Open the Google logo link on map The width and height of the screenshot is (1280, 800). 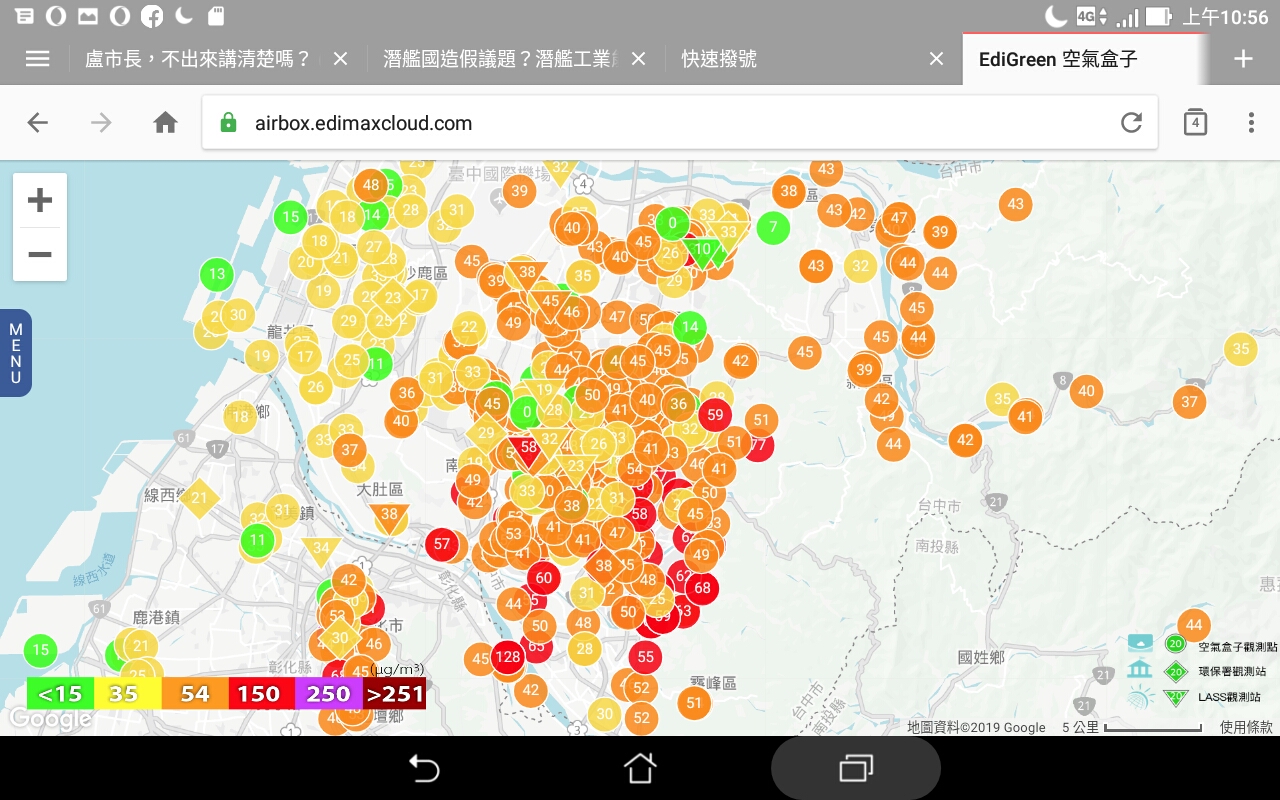50,718
